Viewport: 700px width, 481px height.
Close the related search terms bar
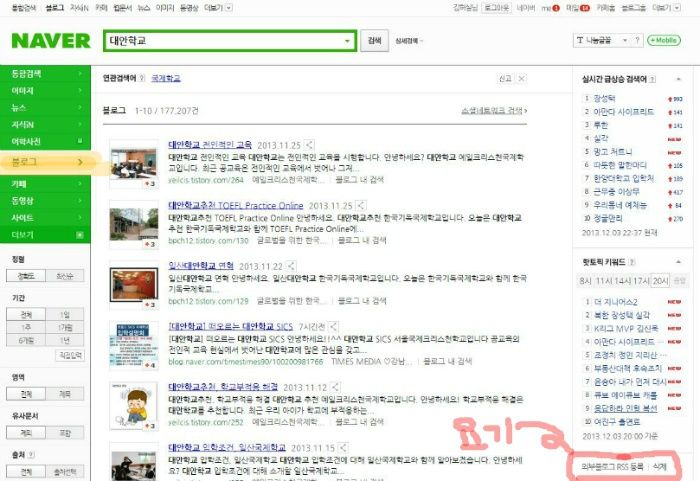(521, 79)
